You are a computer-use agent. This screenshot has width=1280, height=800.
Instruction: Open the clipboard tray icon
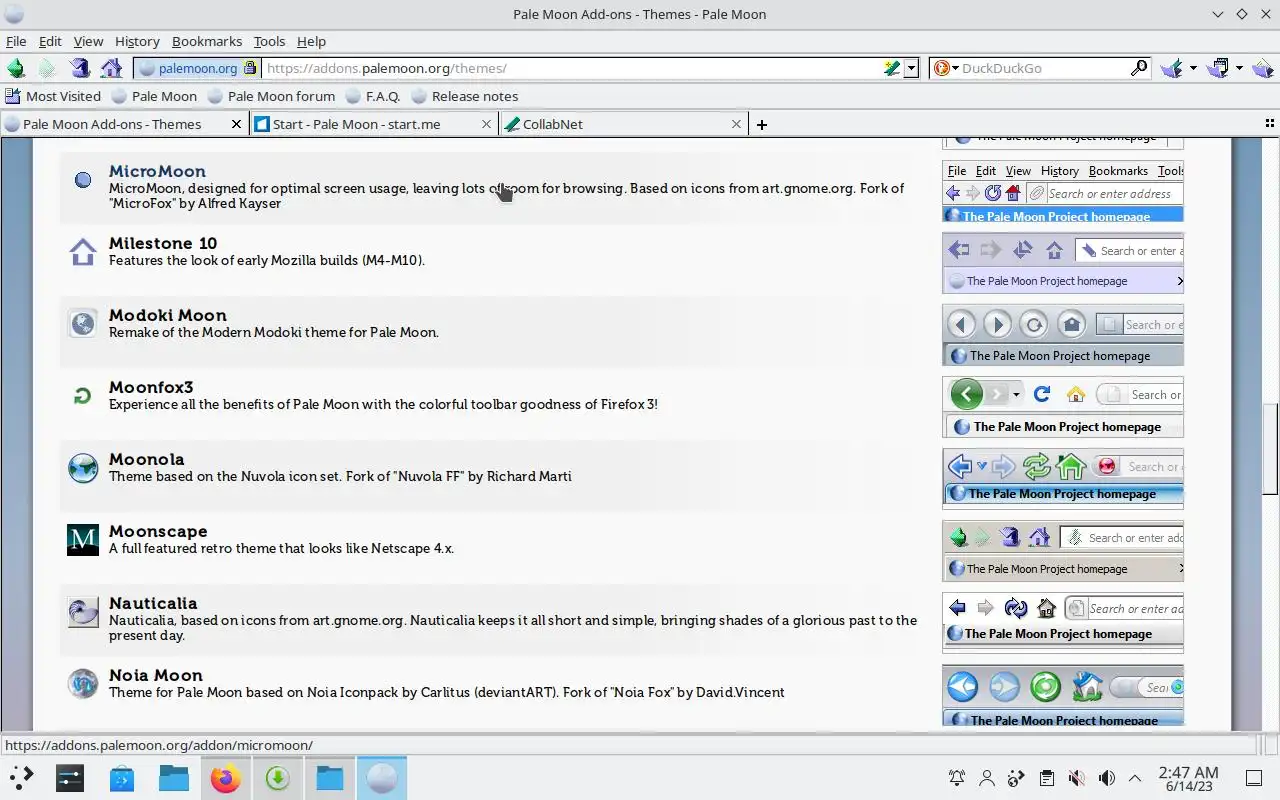pyautogui.click(x=1046, y=778)
